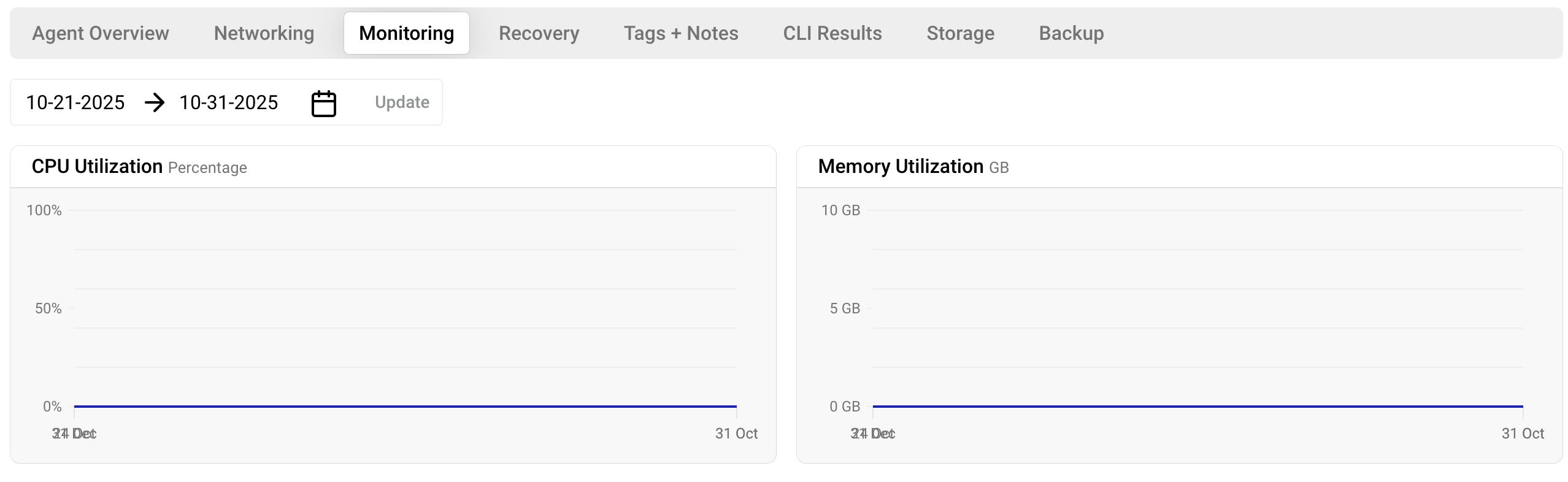1568x482 pixels.
Task: Click the 31 Oct label on CPU chart
Action: 736,434
